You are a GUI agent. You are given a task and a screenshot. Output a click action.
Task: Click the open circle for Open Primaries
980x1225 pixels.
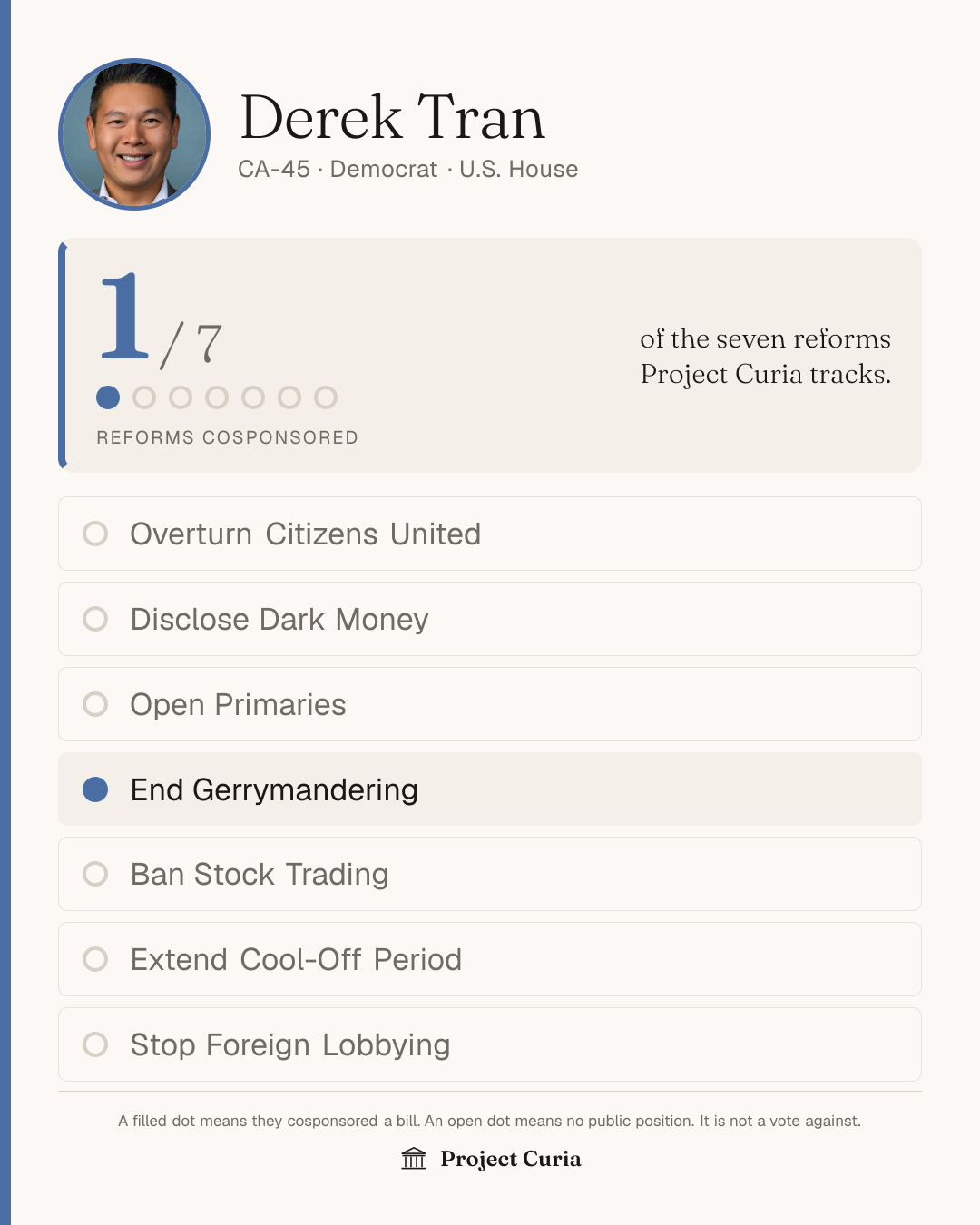tap(95, 704)
